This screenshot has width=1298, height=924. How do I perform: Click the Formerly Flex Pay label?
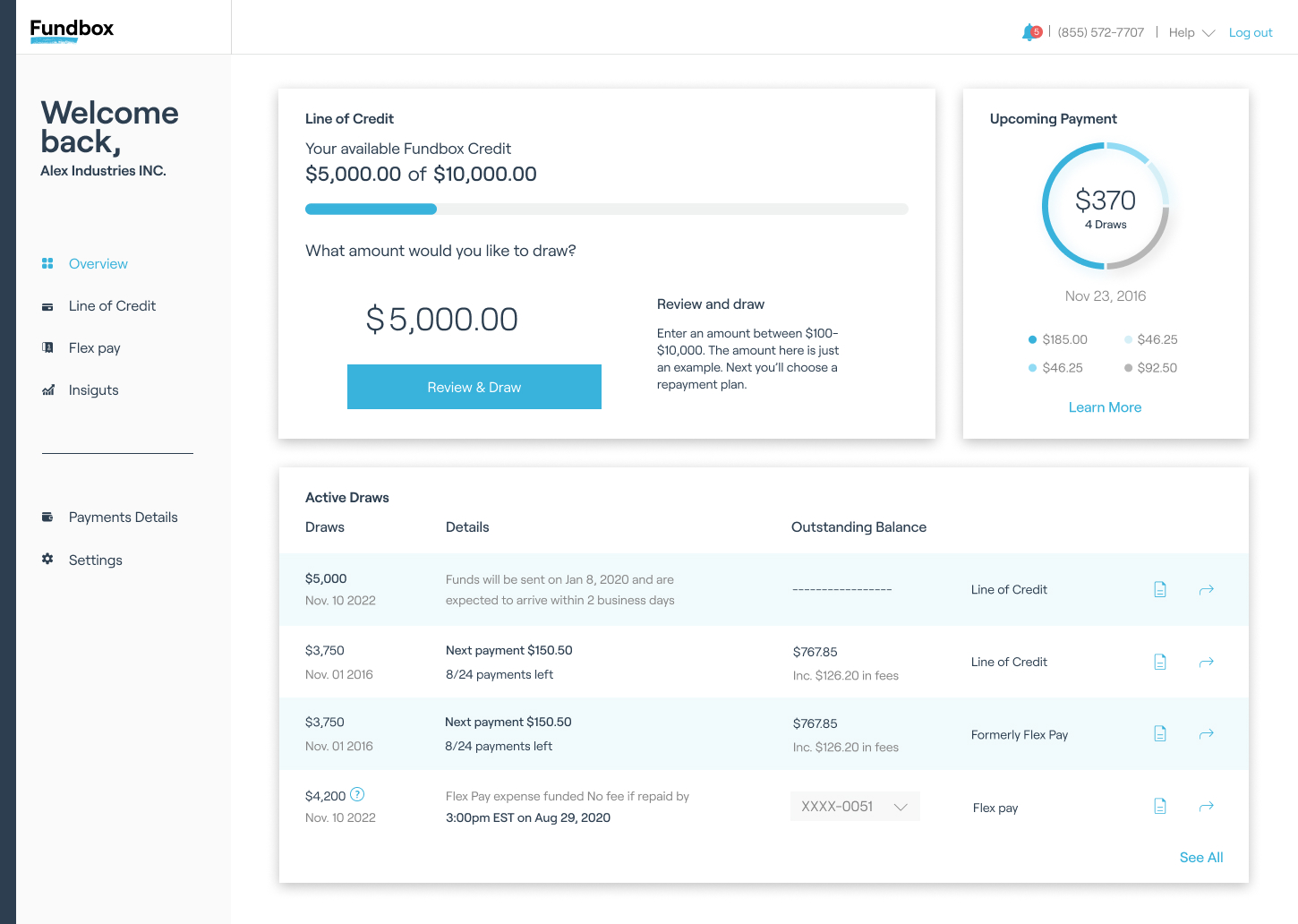[1020, 735]
